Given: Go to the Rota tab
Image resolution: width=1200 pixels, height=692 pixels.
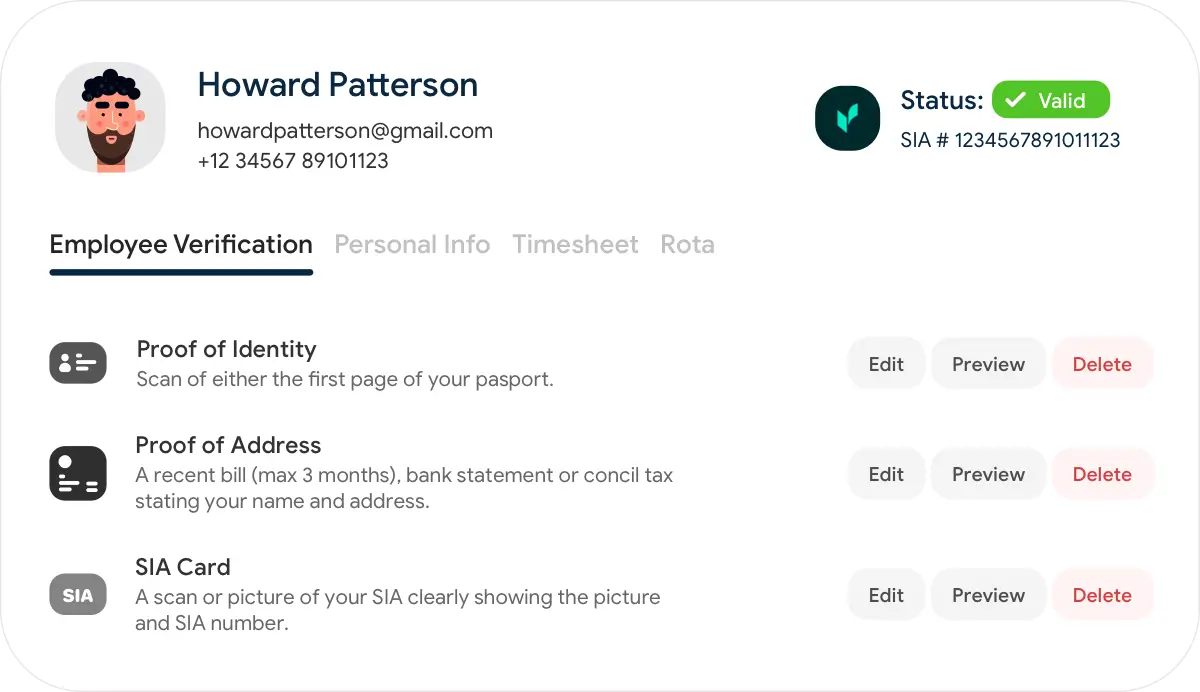Looking at the screenshot, I should (687, 245).
